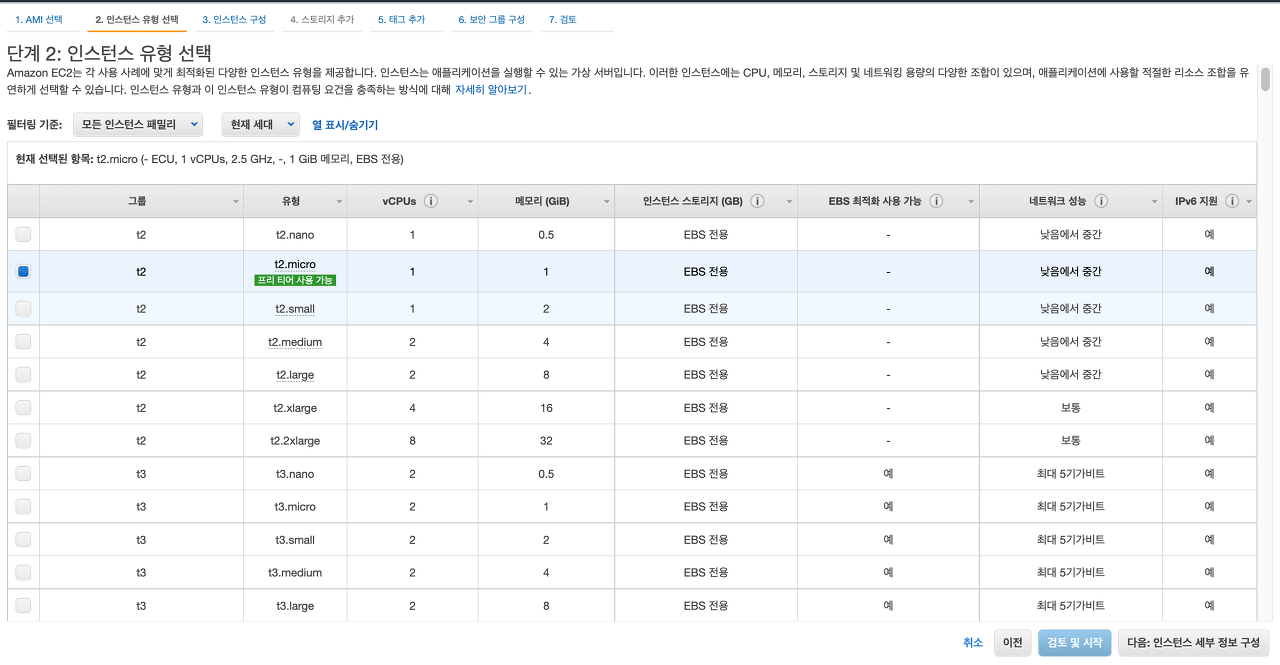Click the 취소 cancel link
The image size is (1280, 665).
(973, 643)
